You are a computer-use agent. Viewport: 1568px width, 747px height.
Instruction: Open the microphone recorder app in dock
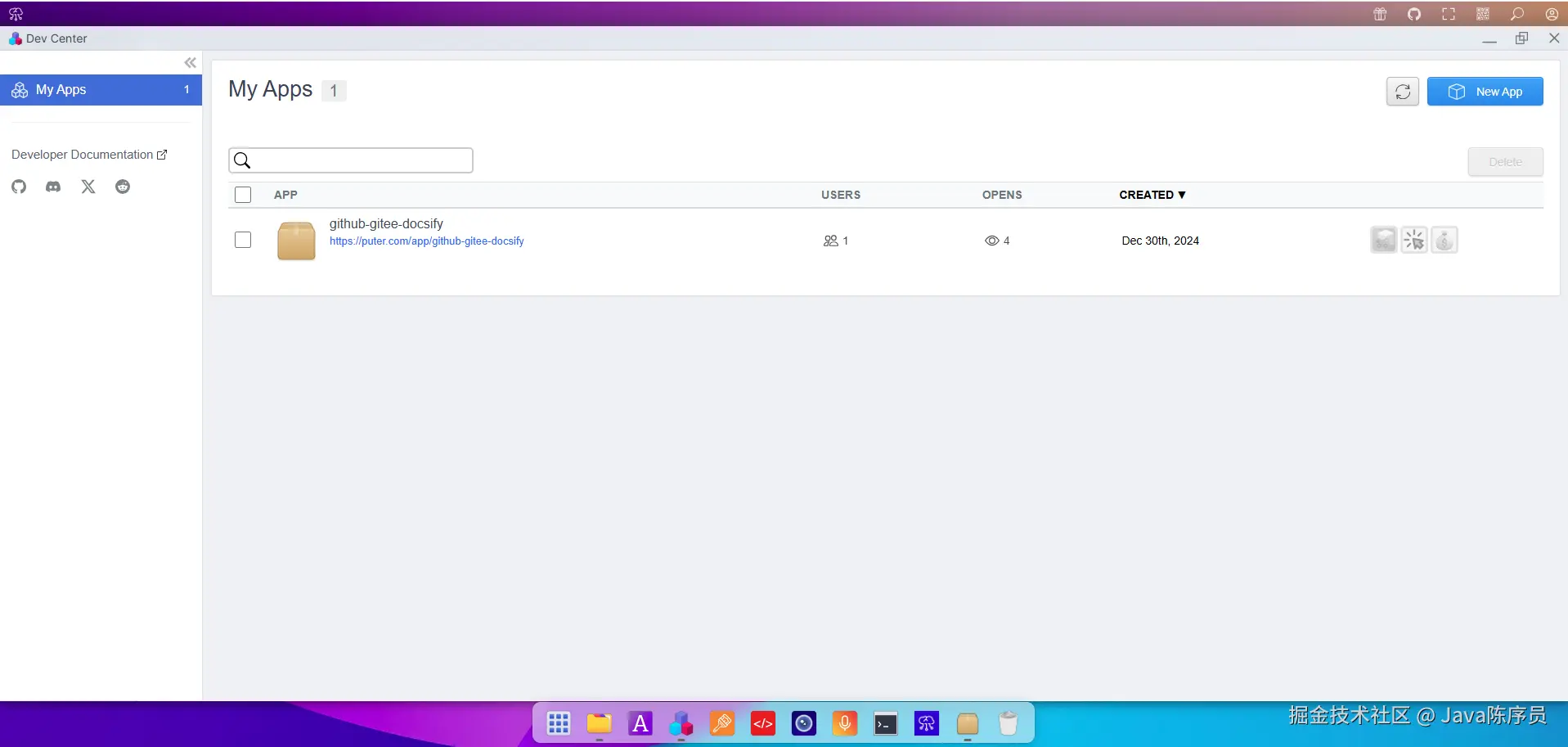click(845, 723)
